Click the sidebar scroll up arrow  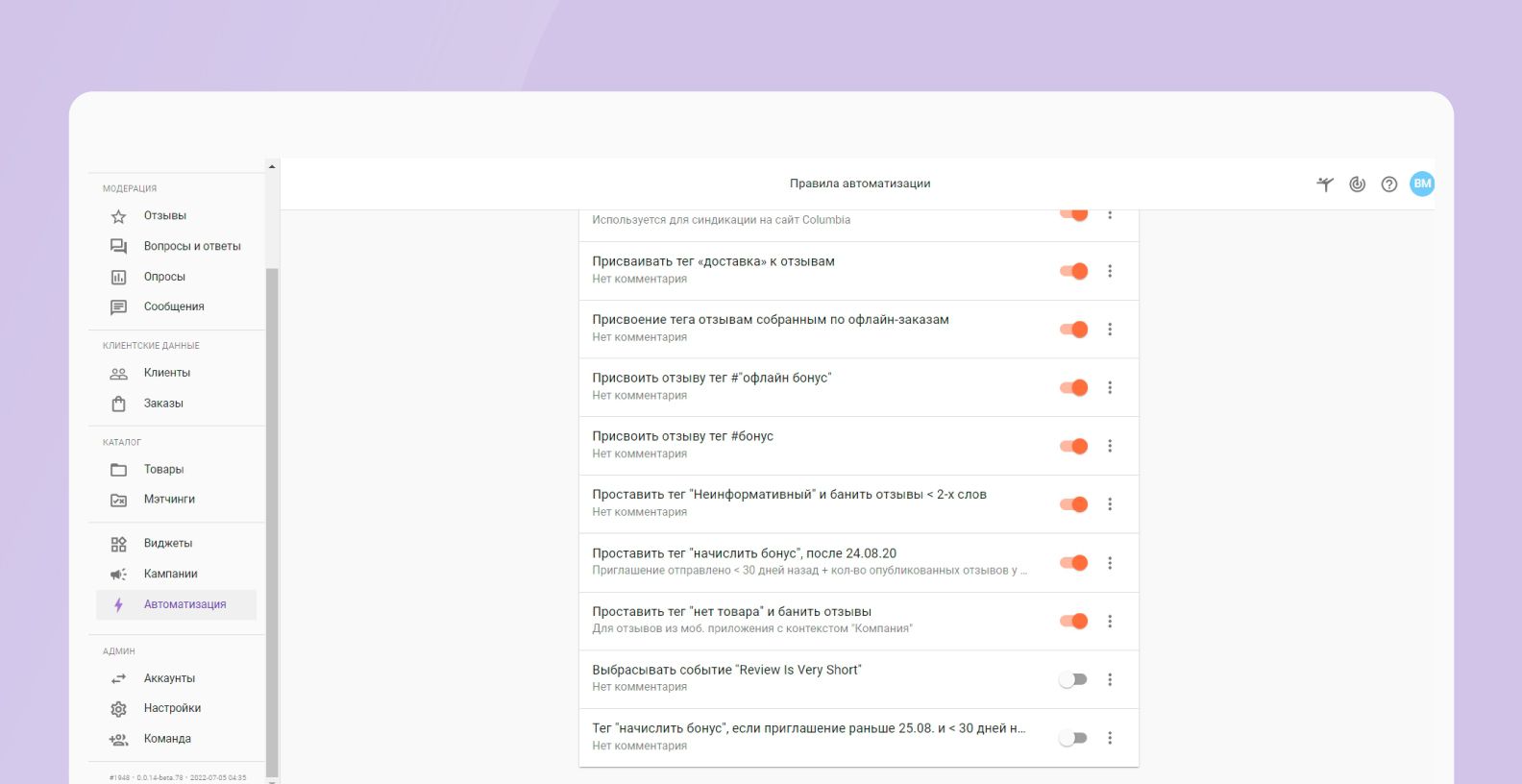[x=272, y=166]
